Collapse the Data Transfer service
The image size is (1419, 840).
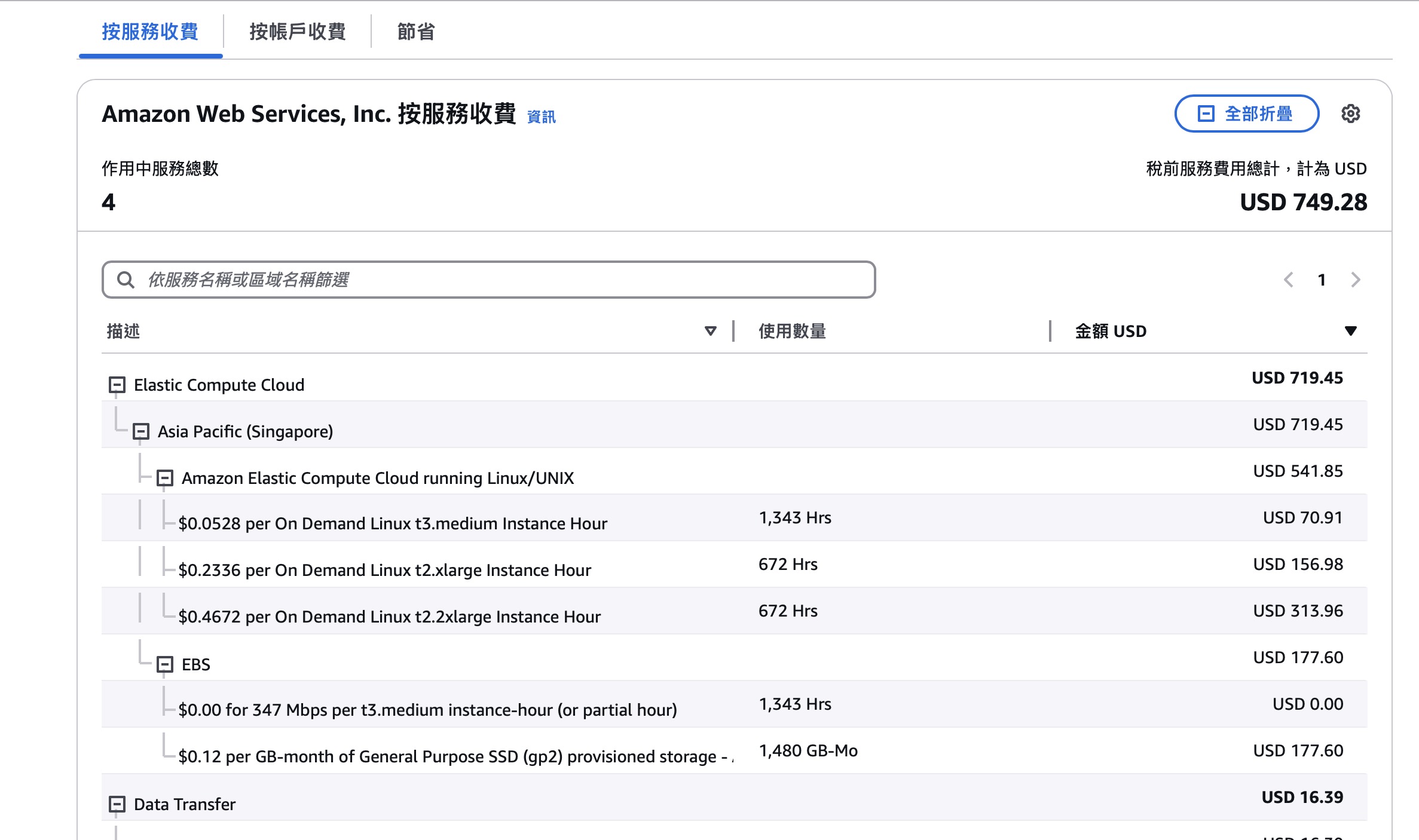coord(117,804)
